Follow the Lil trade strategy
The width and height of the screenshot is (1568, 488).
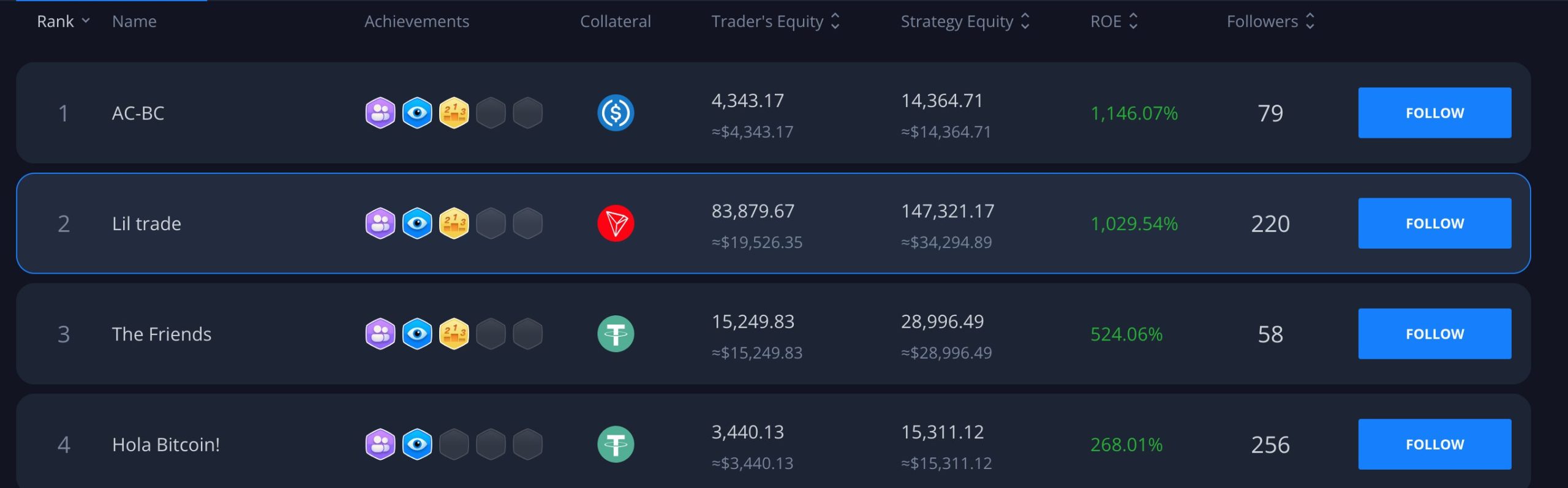tap(1434, 223)
